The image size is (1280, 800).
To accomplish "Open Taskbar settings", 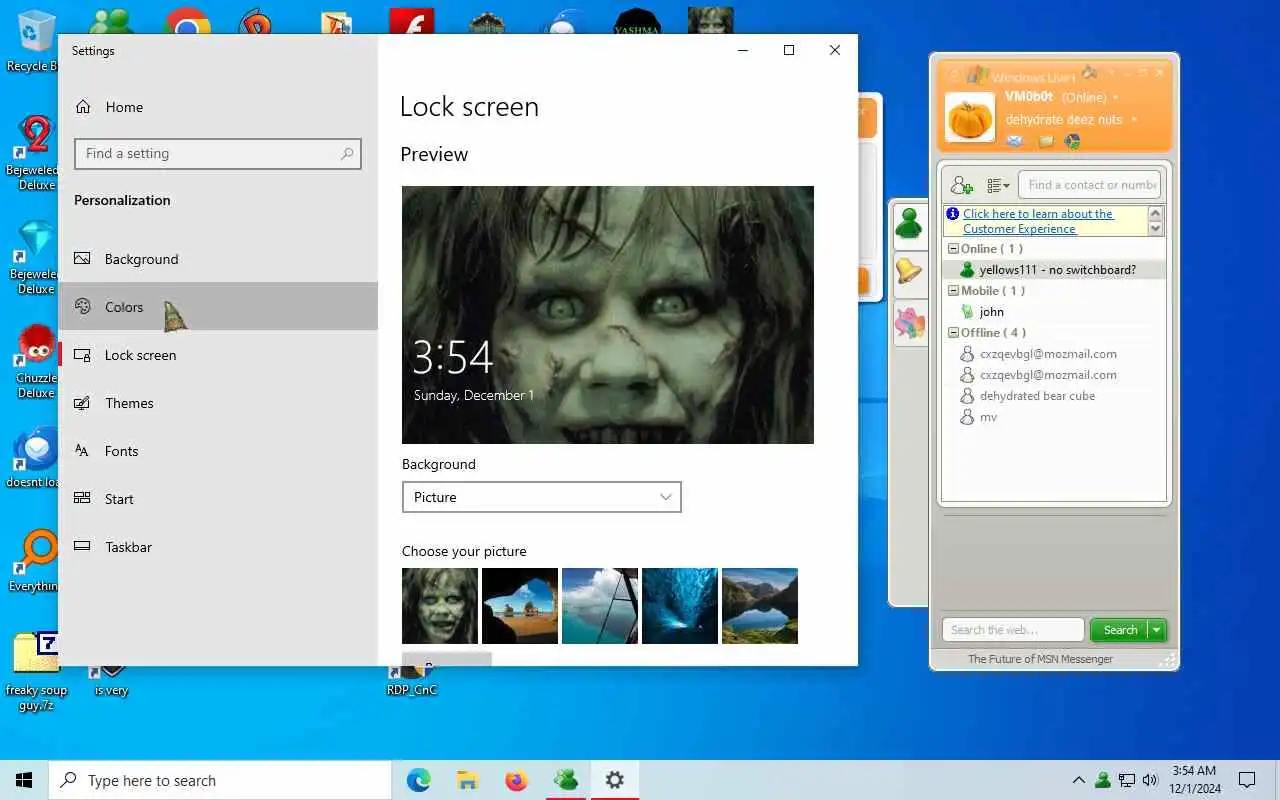I will point(218,547).
